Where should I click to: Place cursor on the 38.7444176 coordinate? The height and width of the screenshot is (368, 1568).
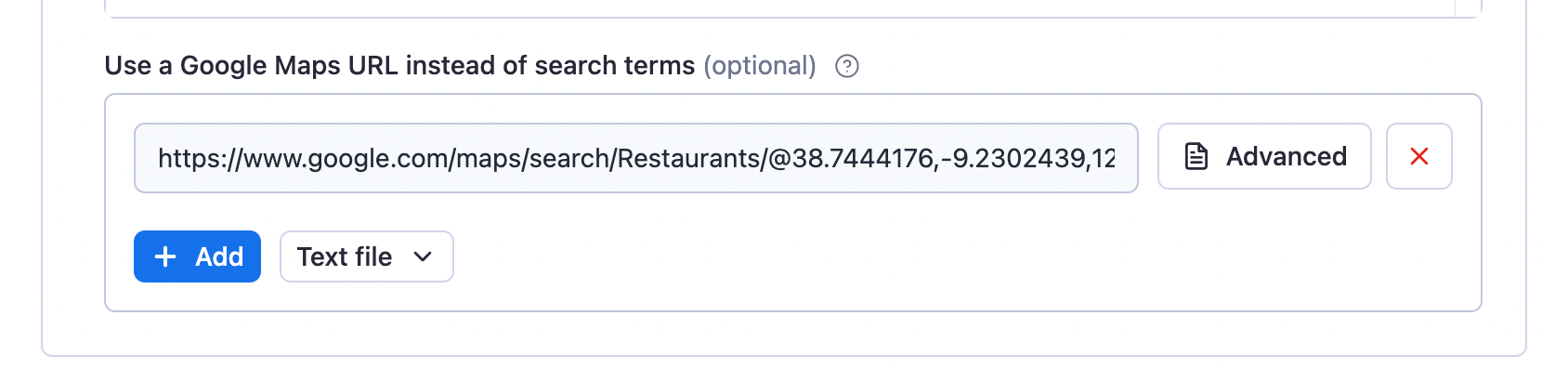(x=864, y=158)
